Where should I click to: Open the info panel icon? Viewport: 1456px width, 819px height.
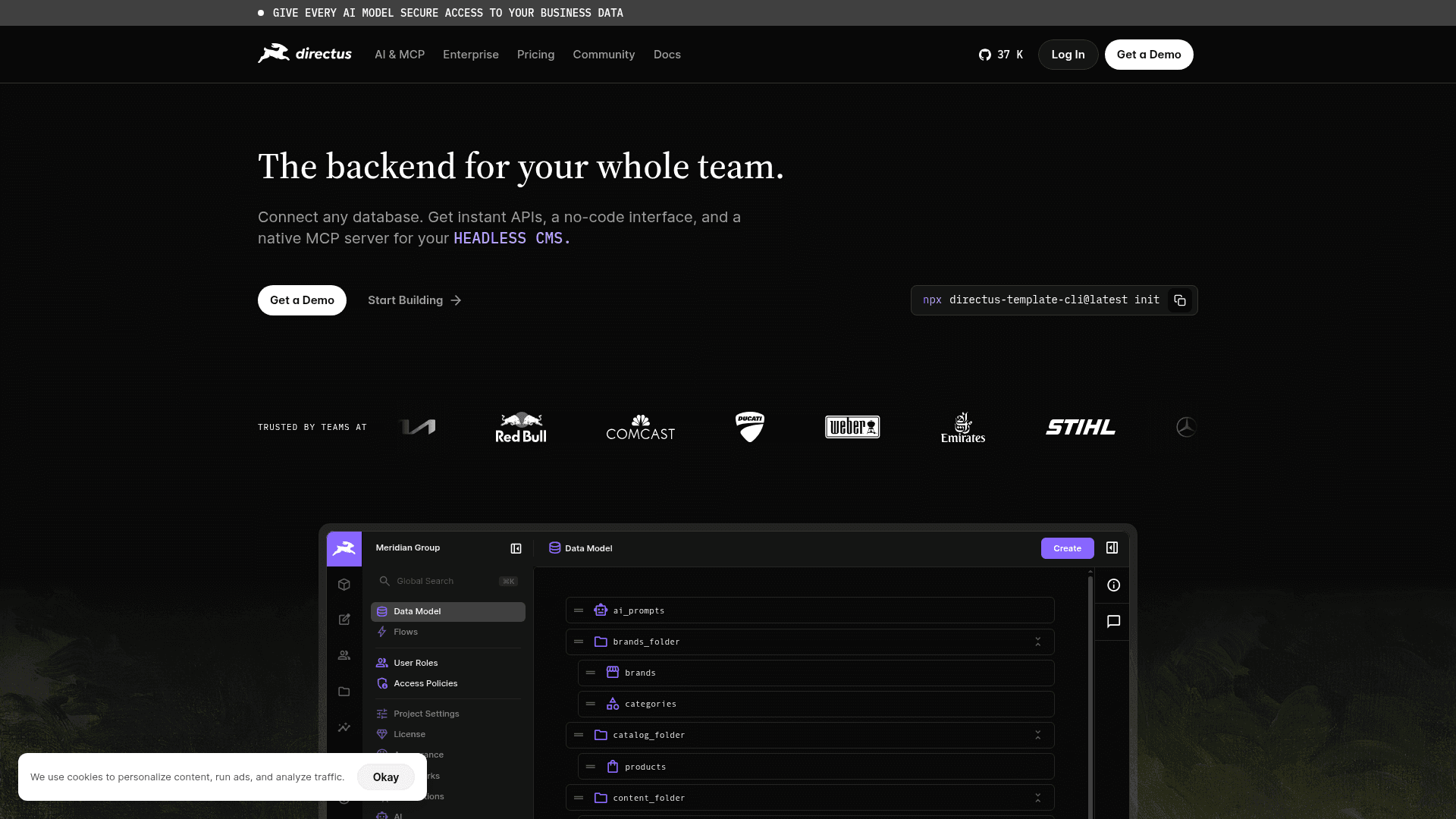pyautogui.click(x=1113, y=585)
